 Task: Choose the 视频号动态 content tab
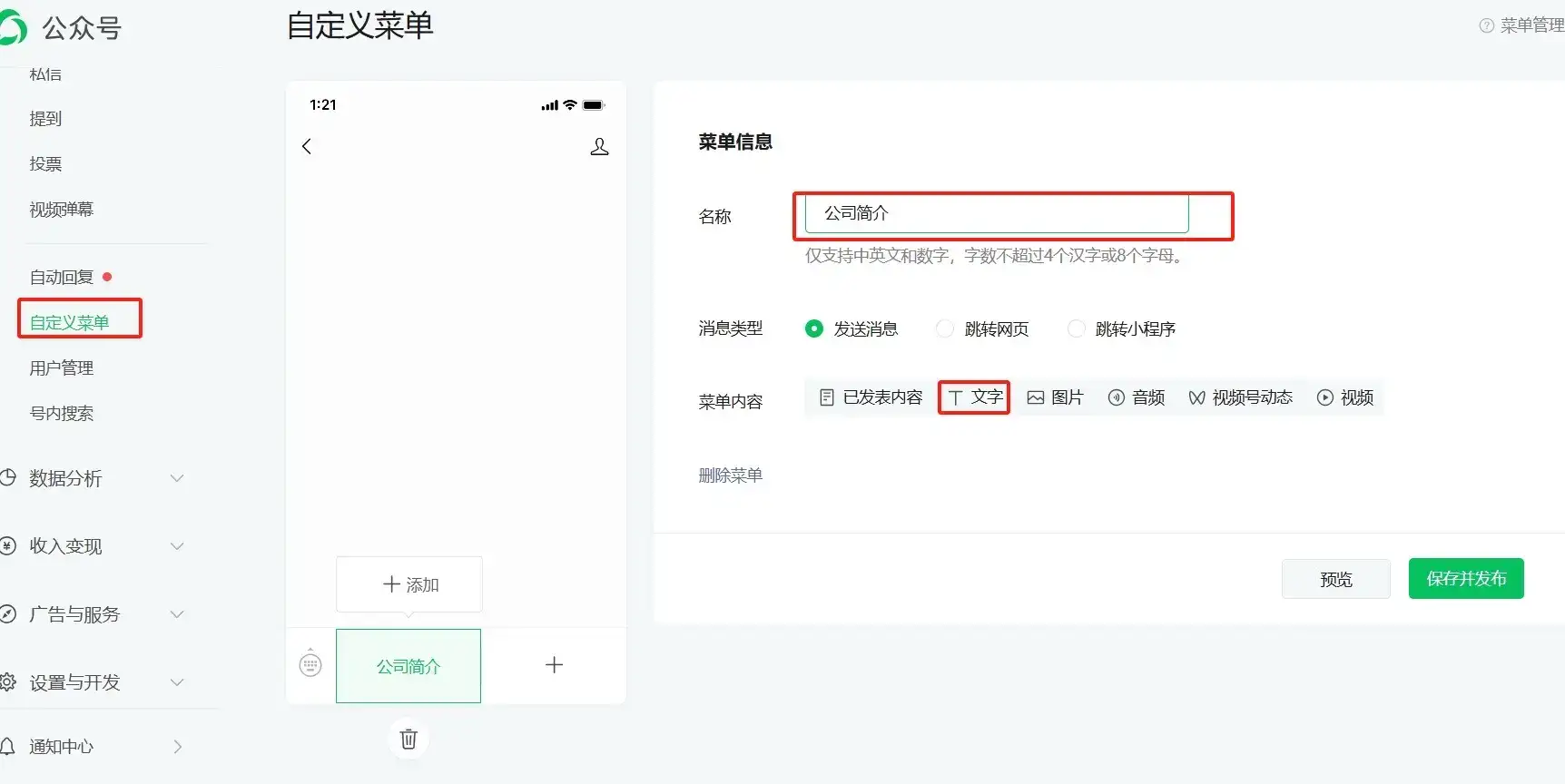click(x=1240, y=397)
